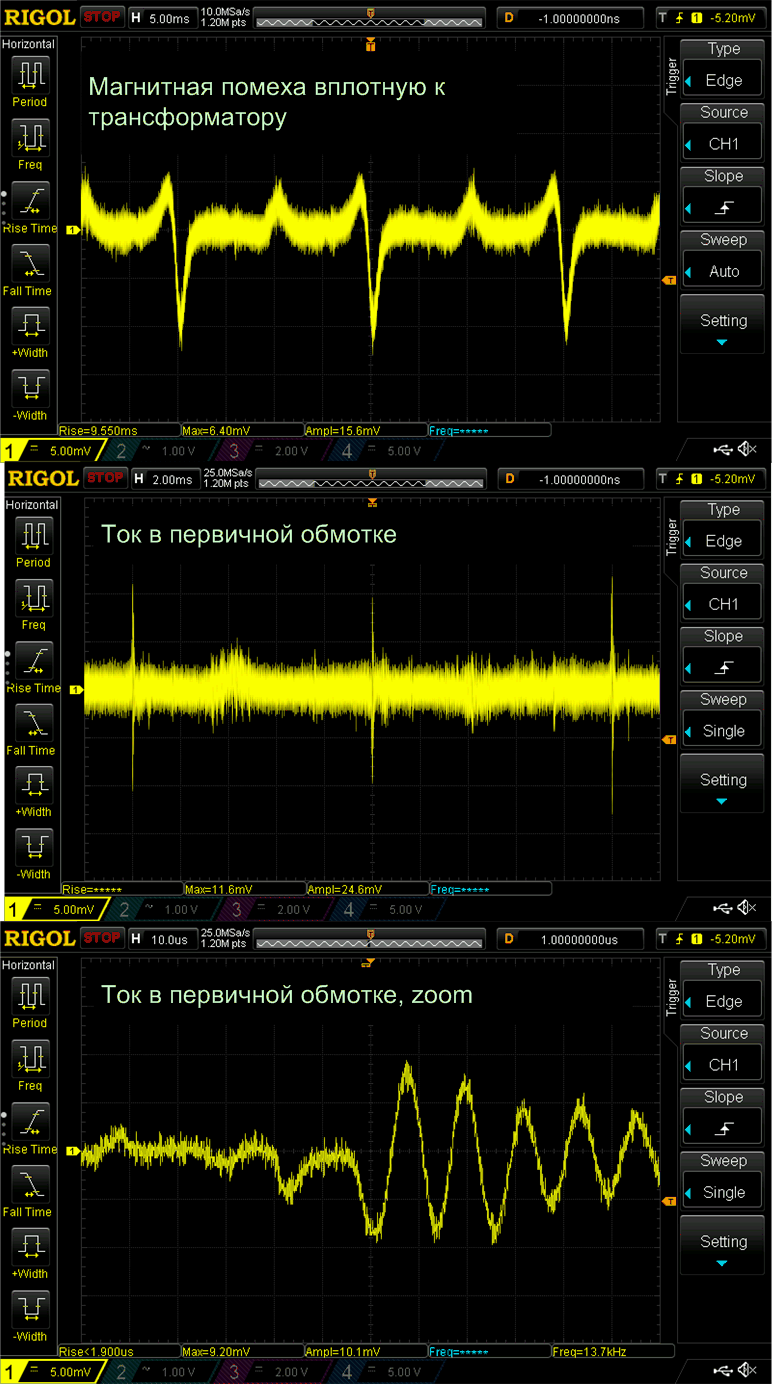Viewport: 772px width, 1384px height.
Task: Pick +Width measurement in the 5.00ms capture
Action: (x=30, y=325)
